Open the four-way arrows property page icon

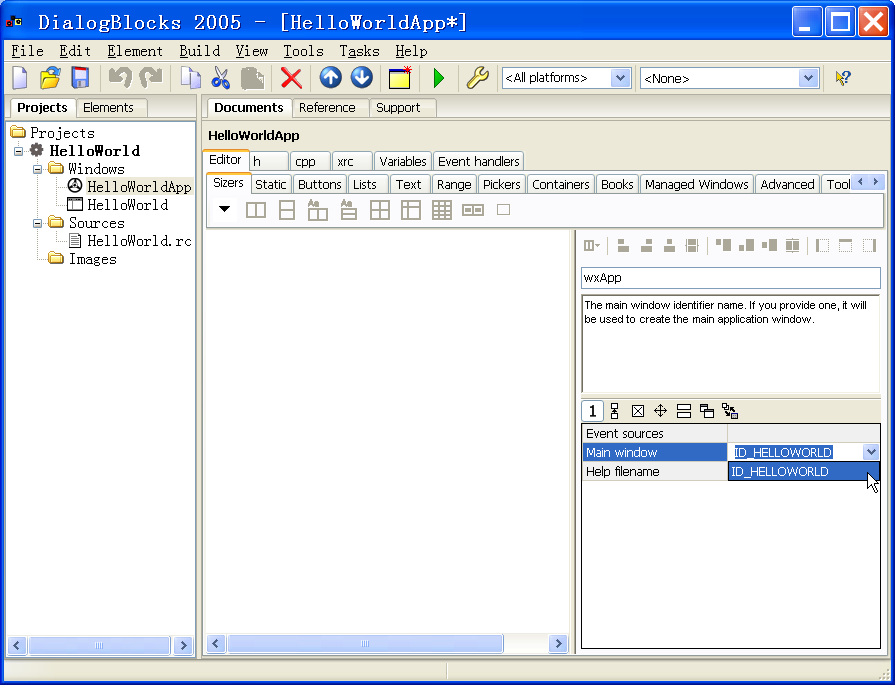[660, 411]
